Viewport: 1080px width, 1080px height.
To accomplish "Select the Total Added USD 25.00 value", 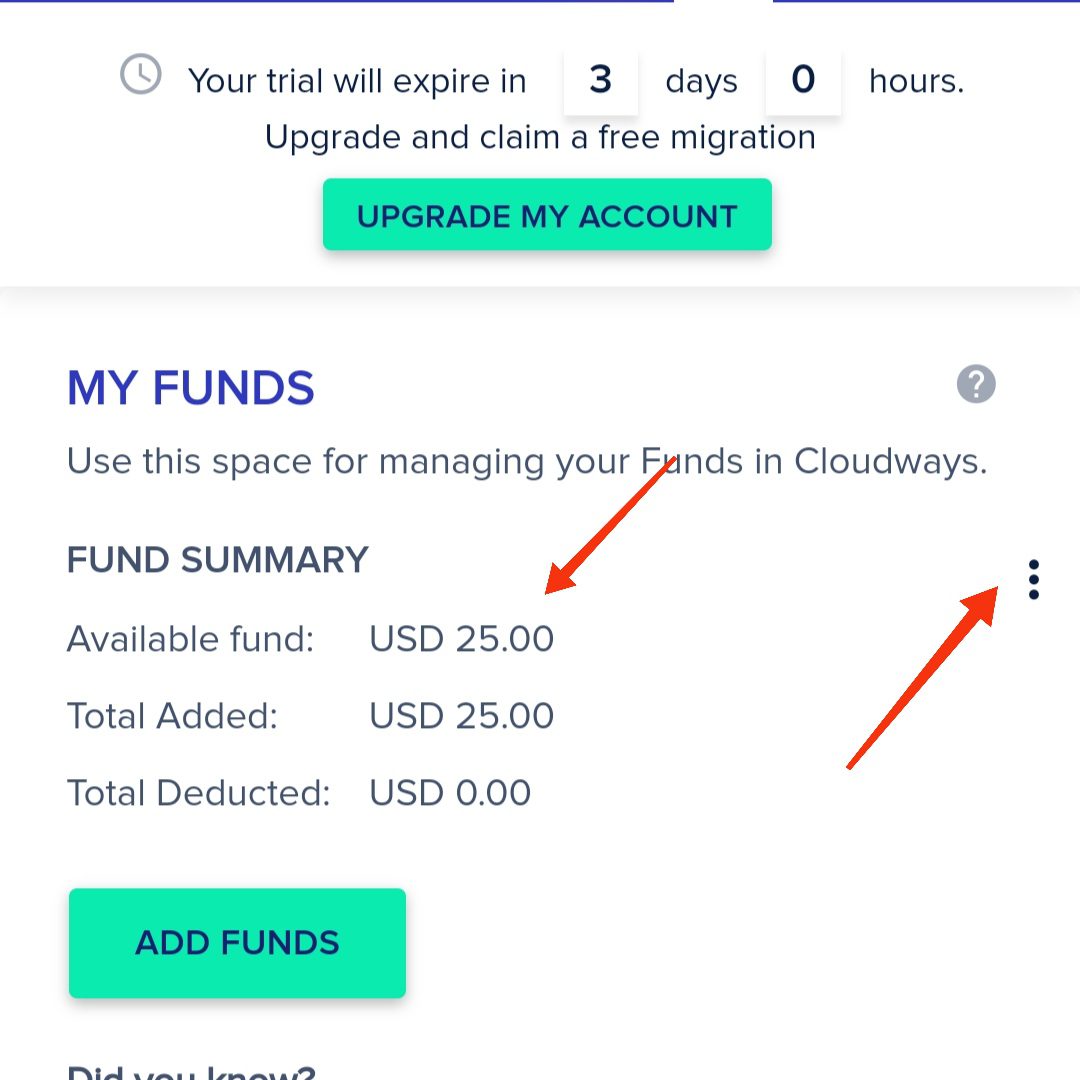I will [461, 716].
